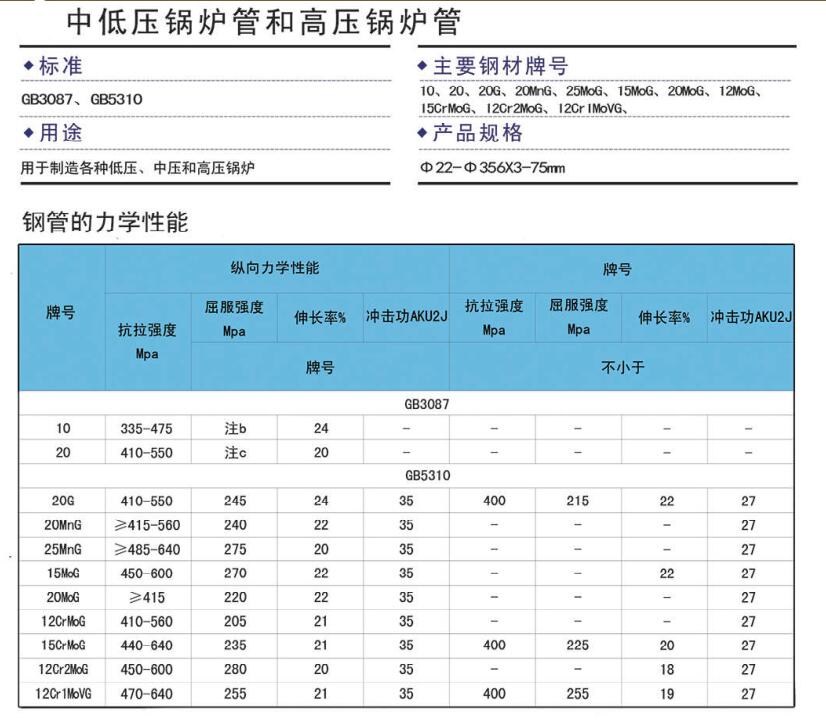Click the 12Cr1MoVG grade cell in the table

coord(63,694)
